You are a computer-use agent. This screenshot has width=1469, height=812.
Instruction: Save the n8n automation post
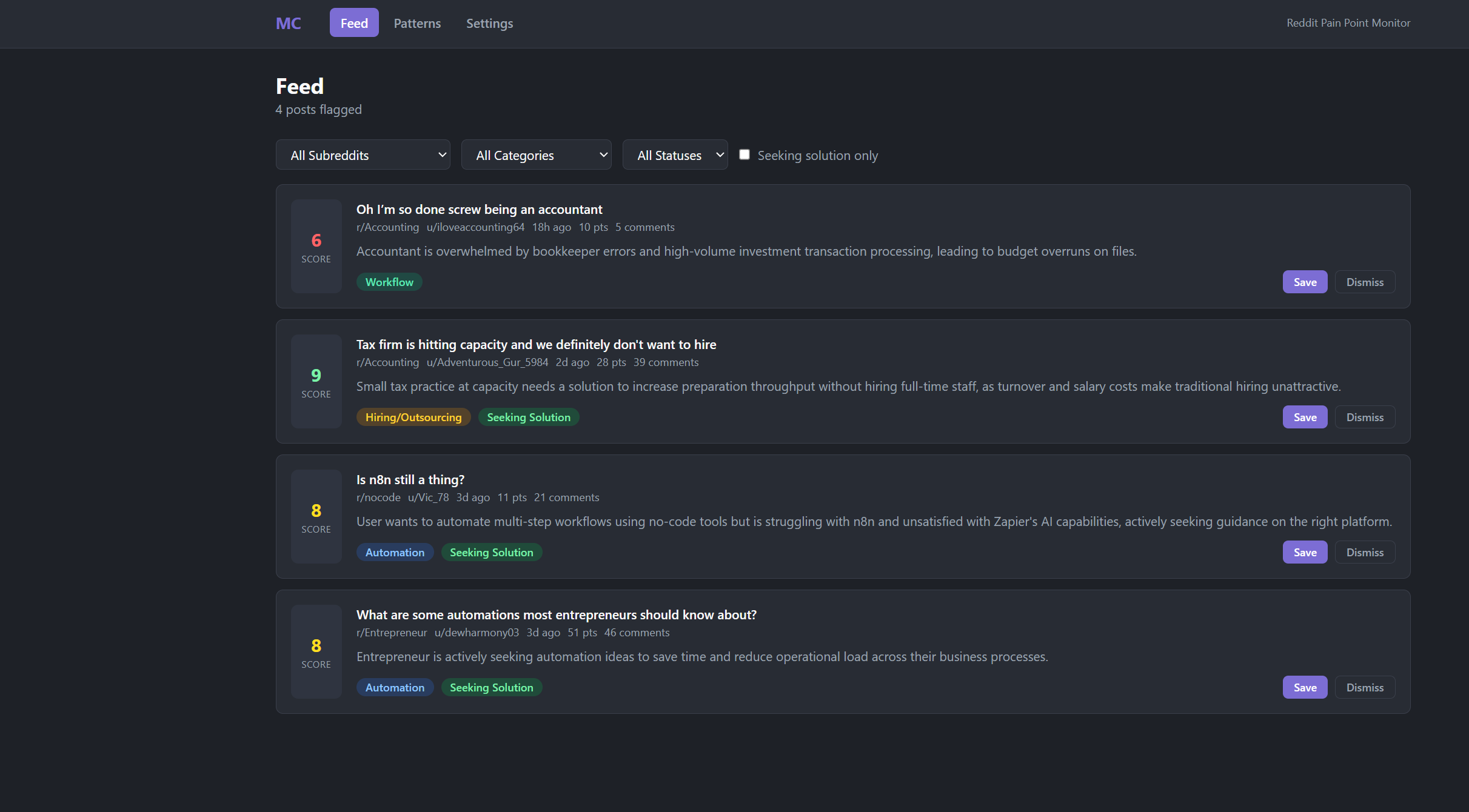[x=1305, y=552]
